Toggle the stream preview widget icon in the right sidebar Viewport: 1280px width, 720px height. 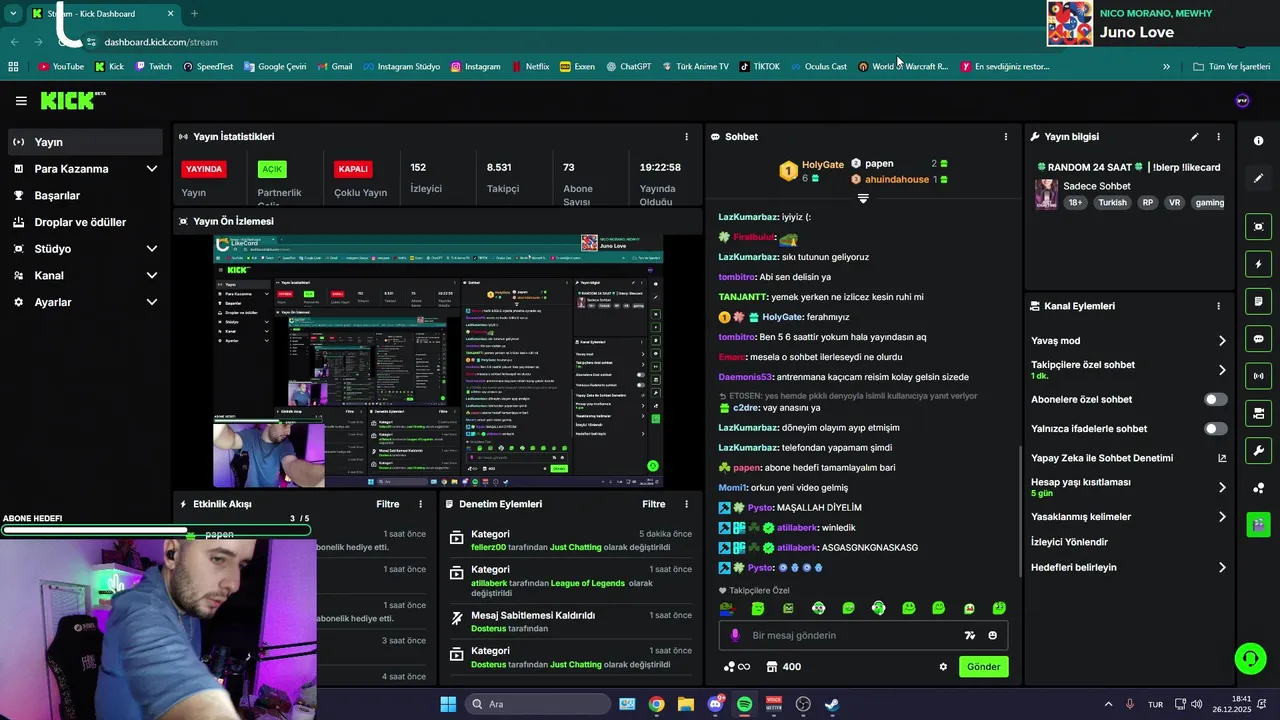tap(1259, 227)
